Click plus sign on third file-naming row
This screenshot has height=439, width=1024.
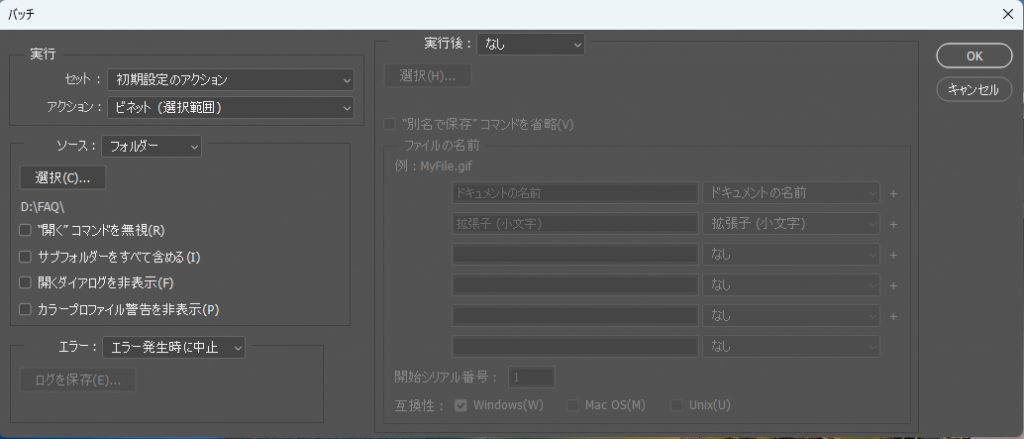coord(893,255)
